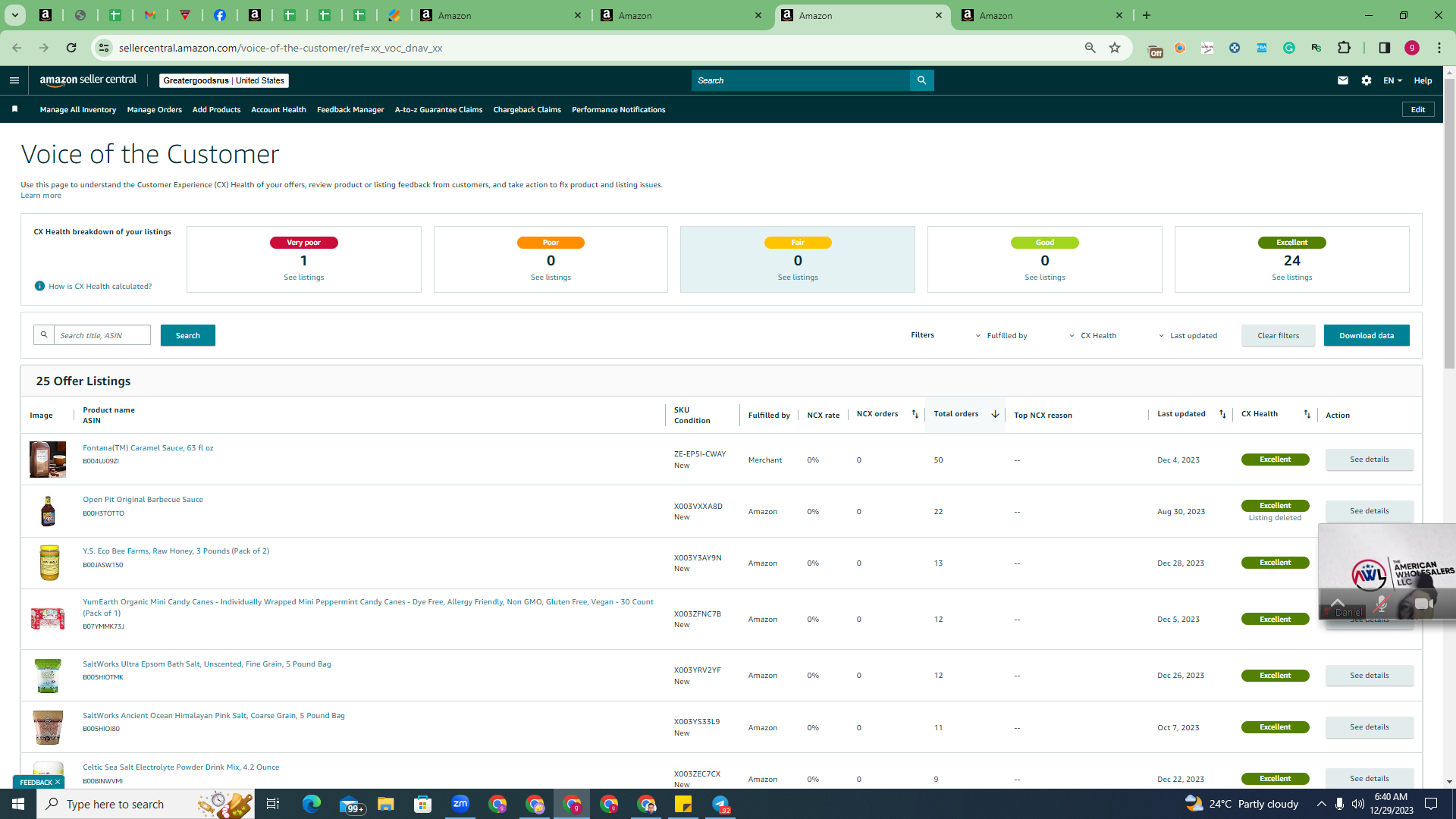Screen dimensions: 1456x819
Task: Click the Fontana Caramel Sauce product thumbnail
Action: (48, 460)
